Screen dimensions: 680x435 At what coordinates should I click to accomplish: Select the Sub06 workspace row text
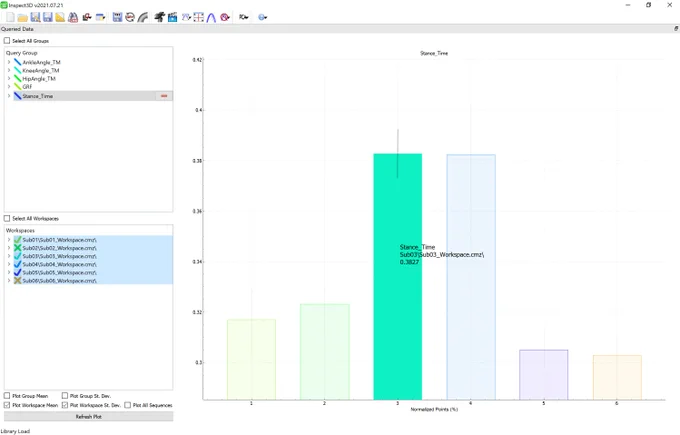point(60,281)
